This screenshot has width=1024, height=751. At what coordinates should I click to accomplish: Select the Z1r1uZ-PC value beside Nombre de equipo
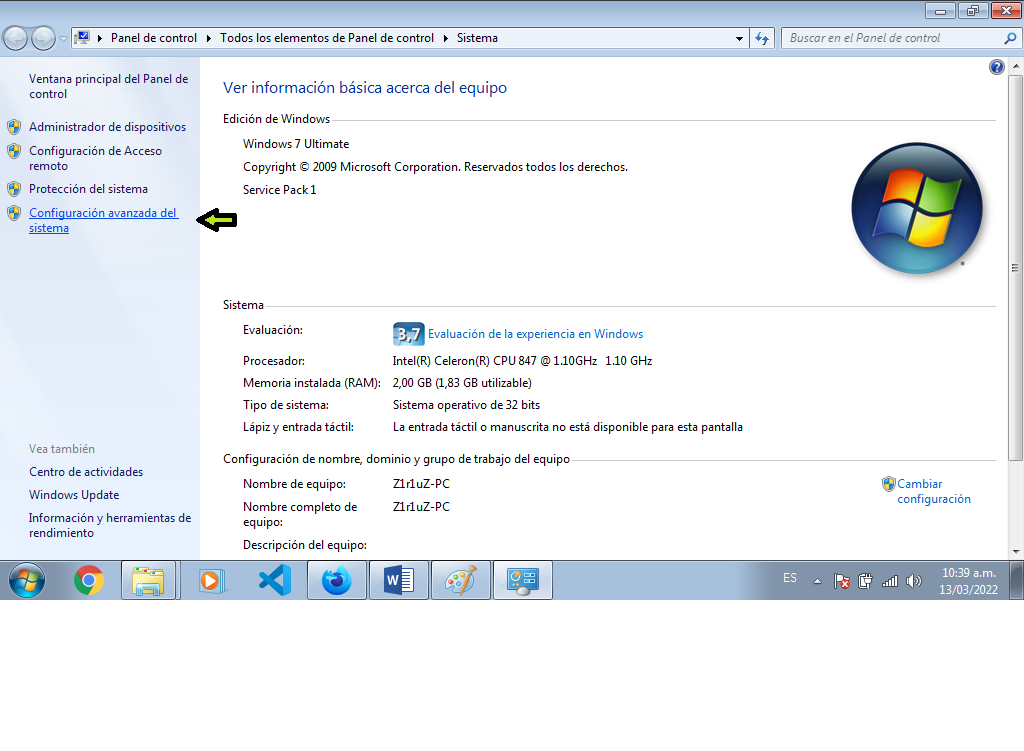[421, 484]
